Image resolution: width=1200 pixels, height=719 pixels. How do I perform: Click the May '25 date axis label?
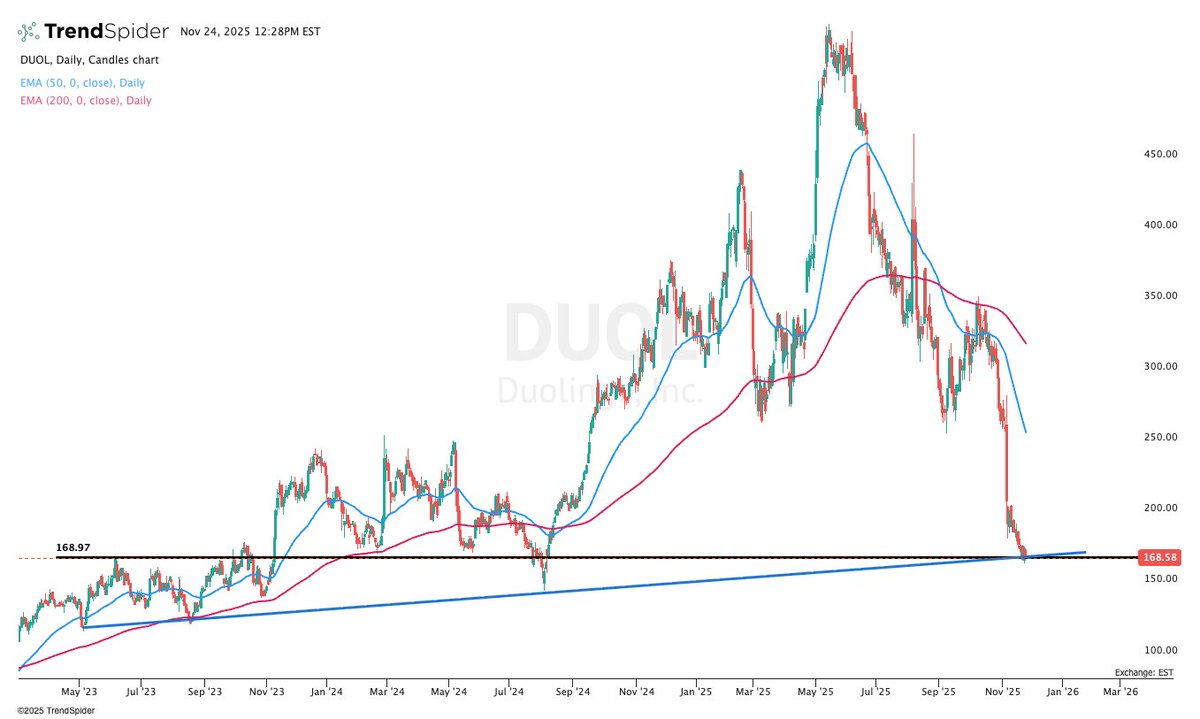tap(817, 691)
